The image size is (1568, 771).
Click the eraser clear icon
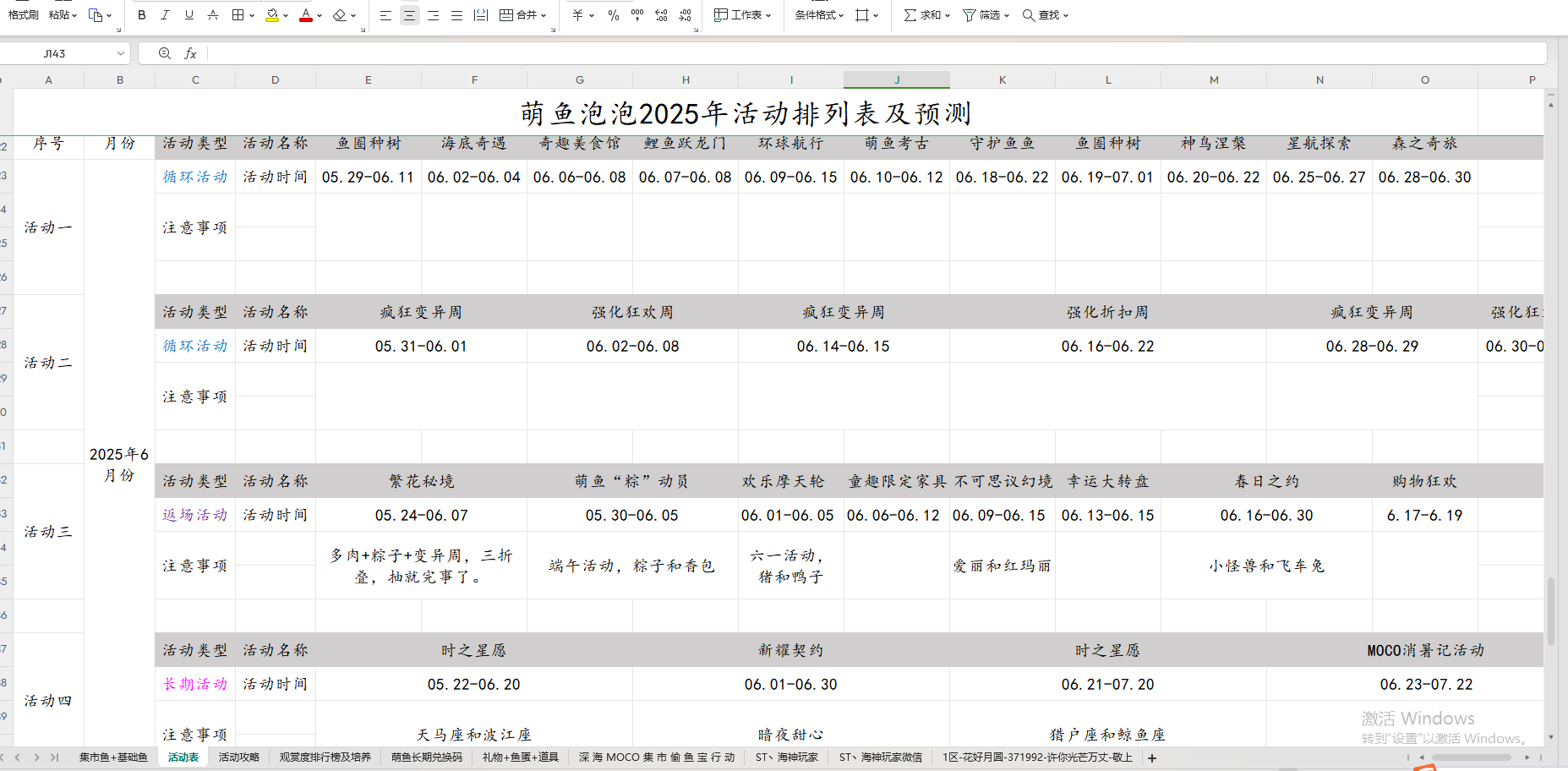click(x=340, y=15)
